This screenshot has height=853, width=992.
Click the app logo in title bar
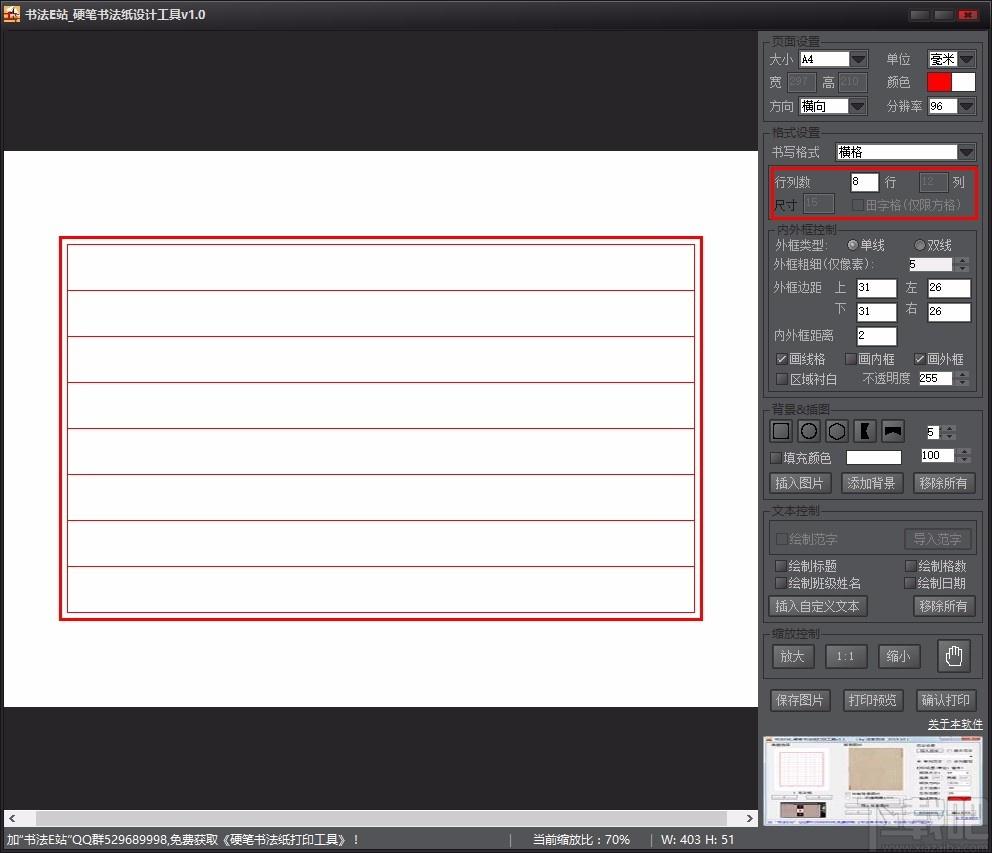[11, 14]
